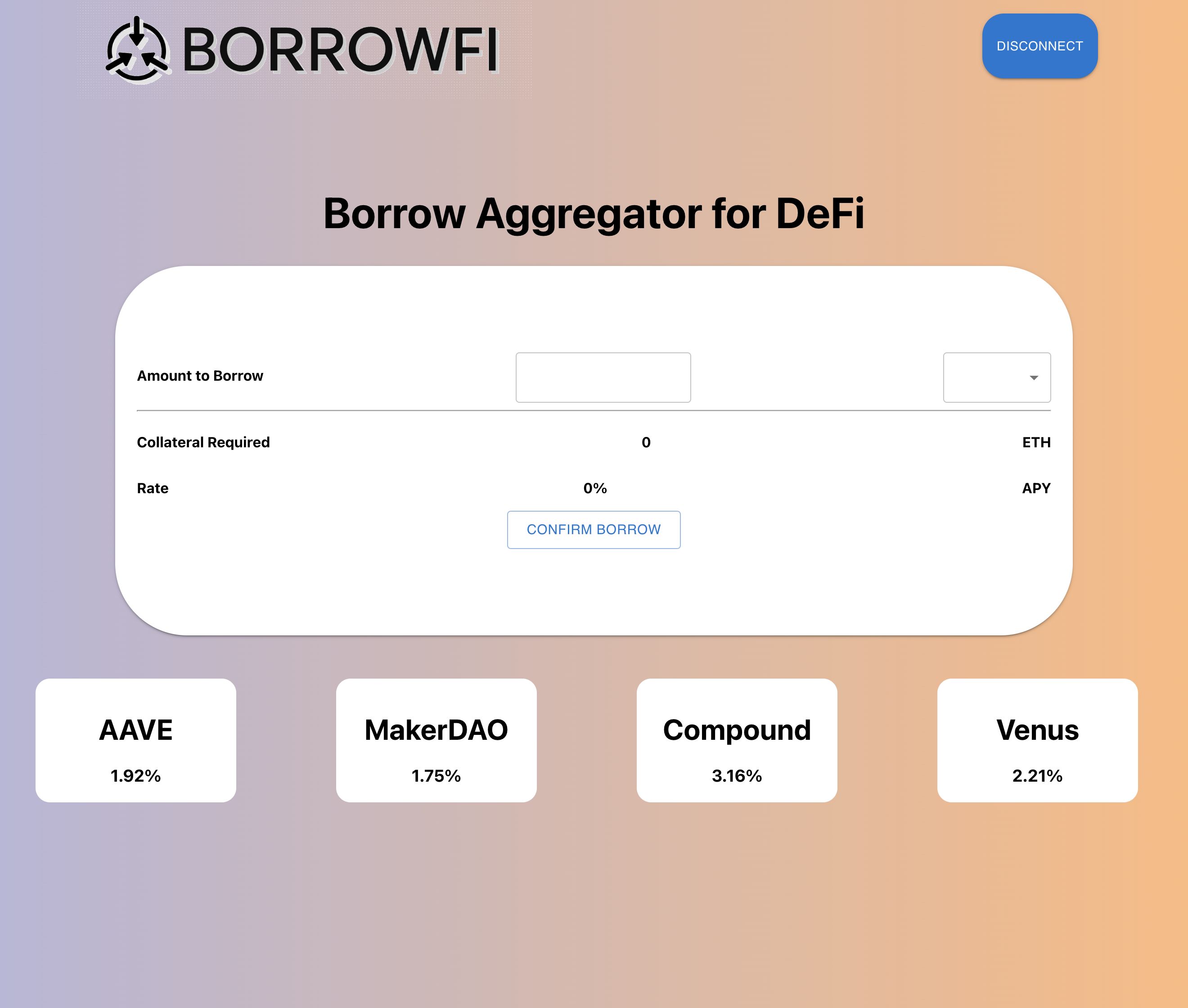Click the CONFIRM BORROW button
The height and width of the screenshot is (1008, 1188).
(594, 530)
